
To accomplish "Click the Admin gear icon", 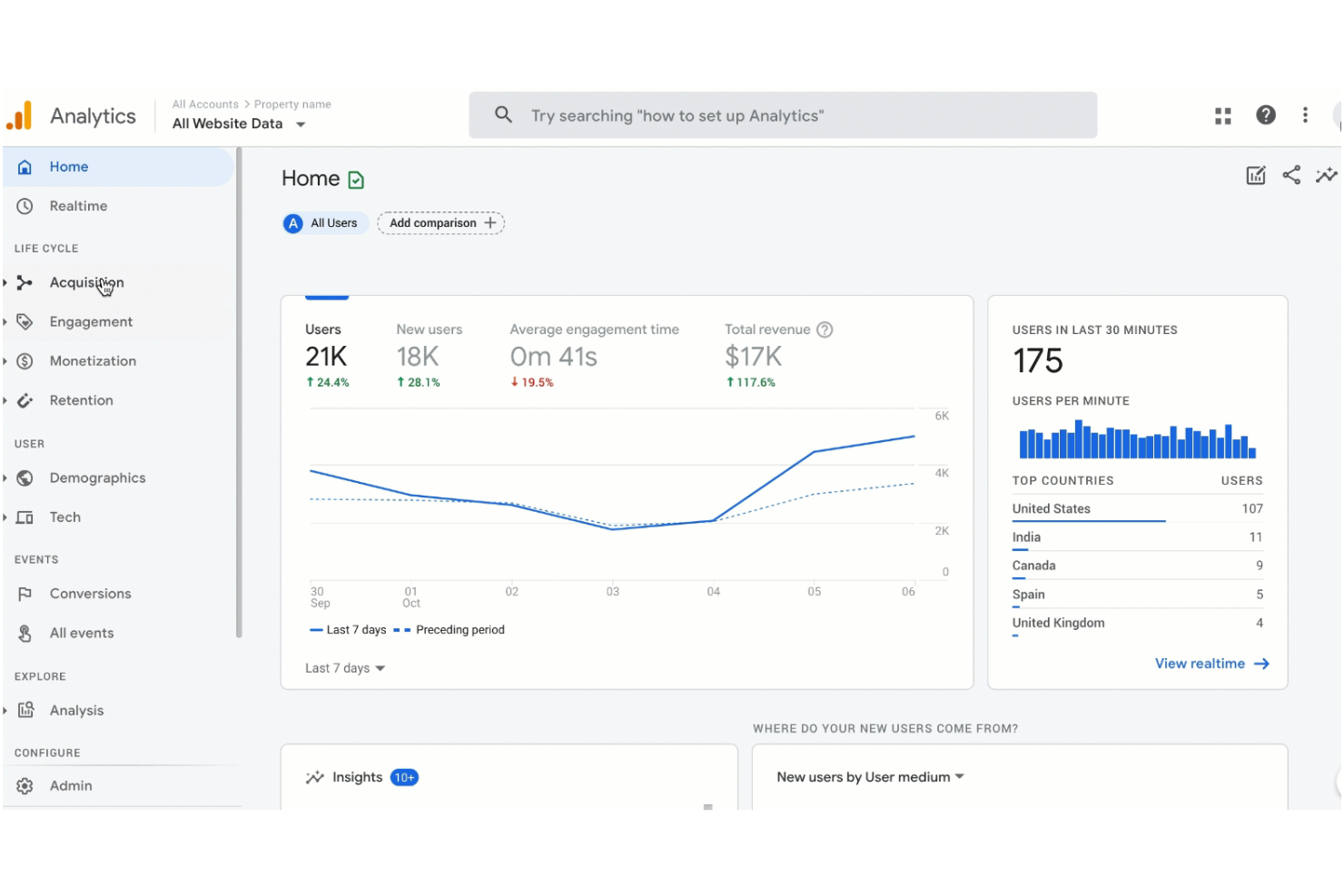I will tap(25, 786).
